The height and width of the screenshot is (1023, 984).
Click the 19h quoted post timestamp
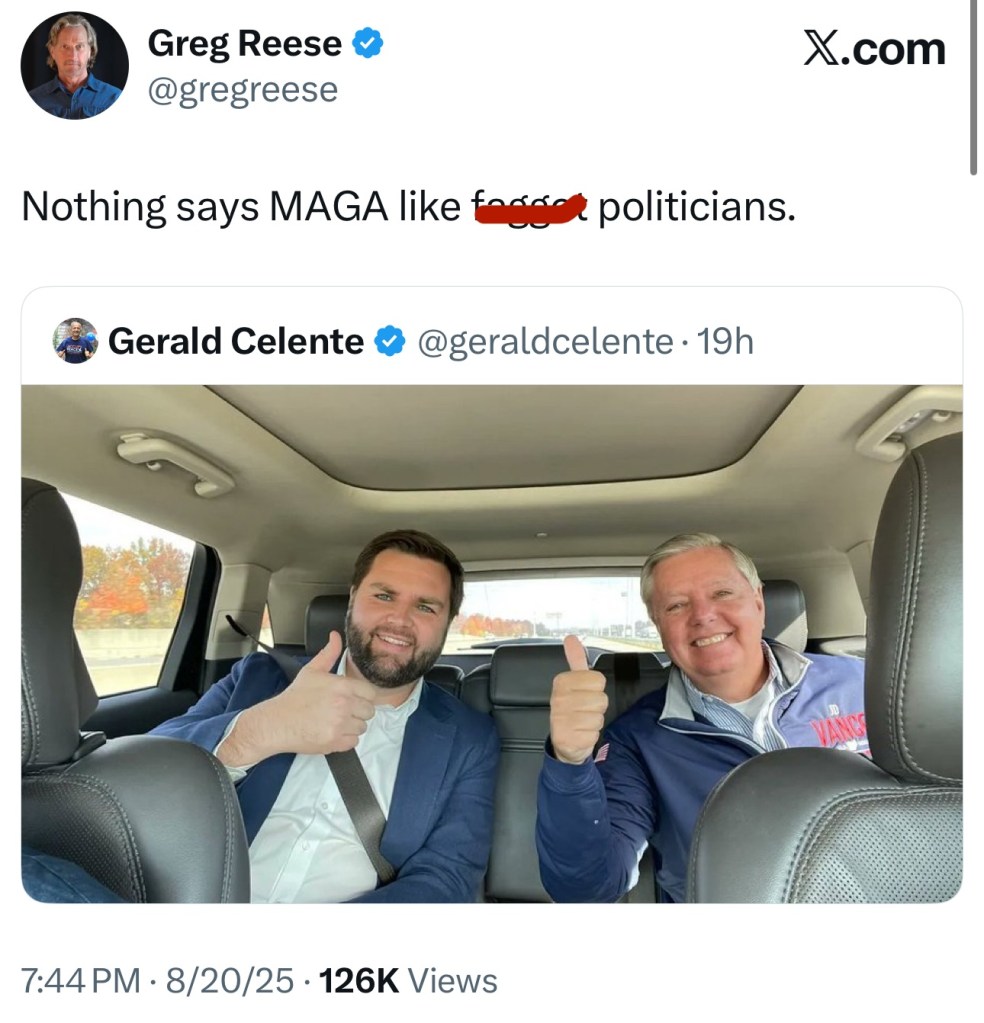pos(725,342)
